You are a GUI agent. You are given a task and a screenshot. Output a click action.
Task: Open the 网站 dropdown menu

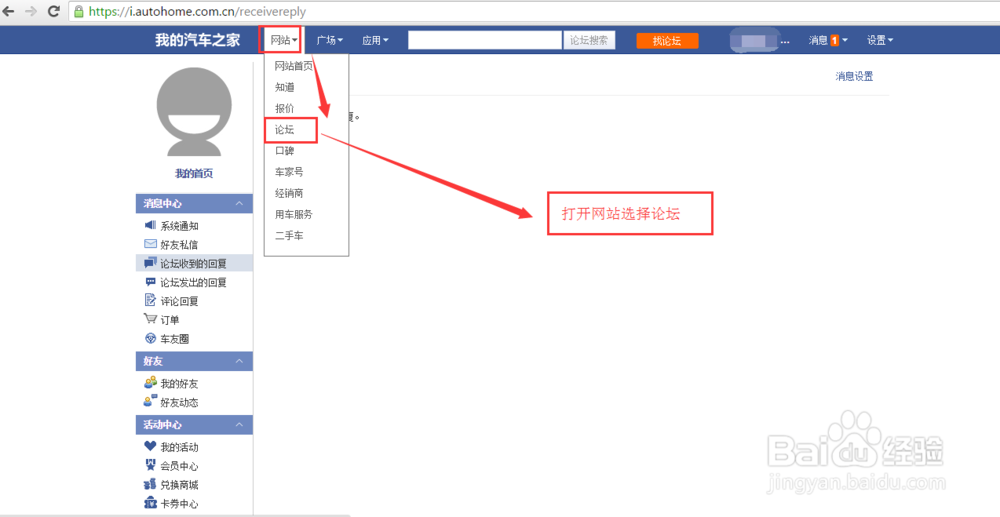click(x=284, y=40)
